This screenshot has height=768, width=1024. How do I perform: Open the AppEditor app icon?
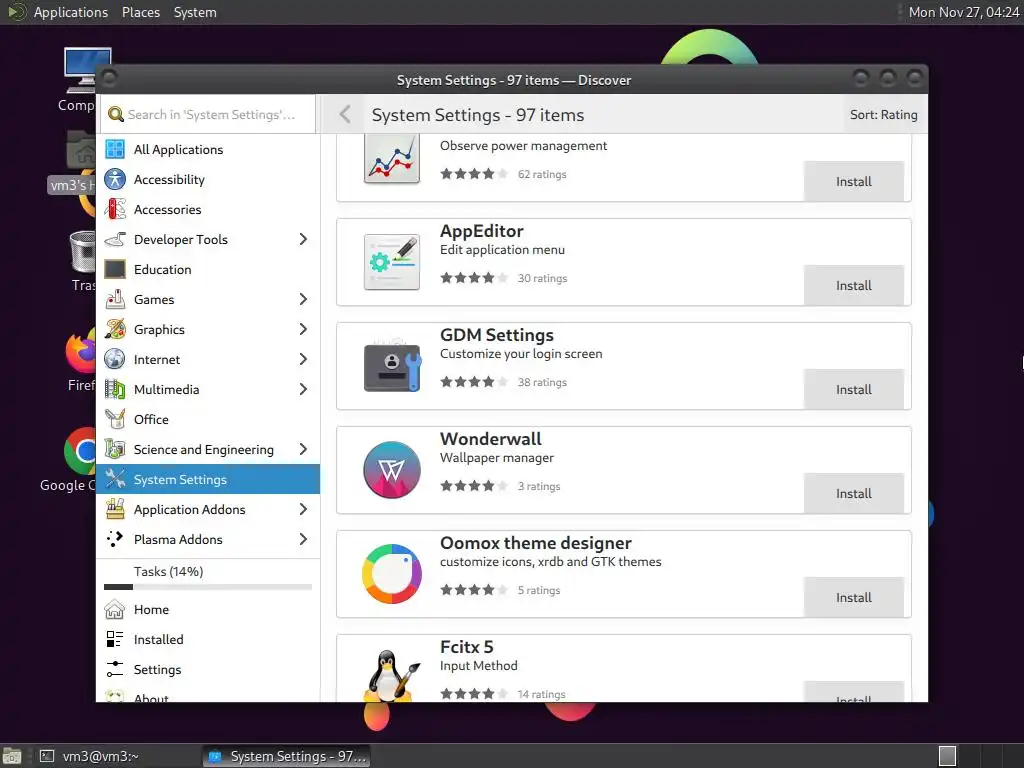[392, 262]
